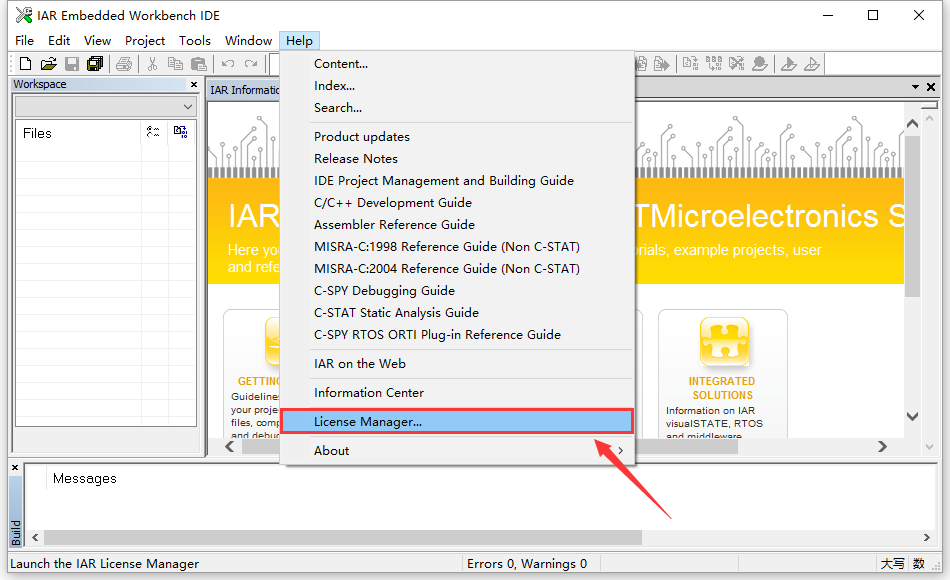Click the Cut scissors icon
This screenshot has height=580, width=950.
click(x=153, y=64)
